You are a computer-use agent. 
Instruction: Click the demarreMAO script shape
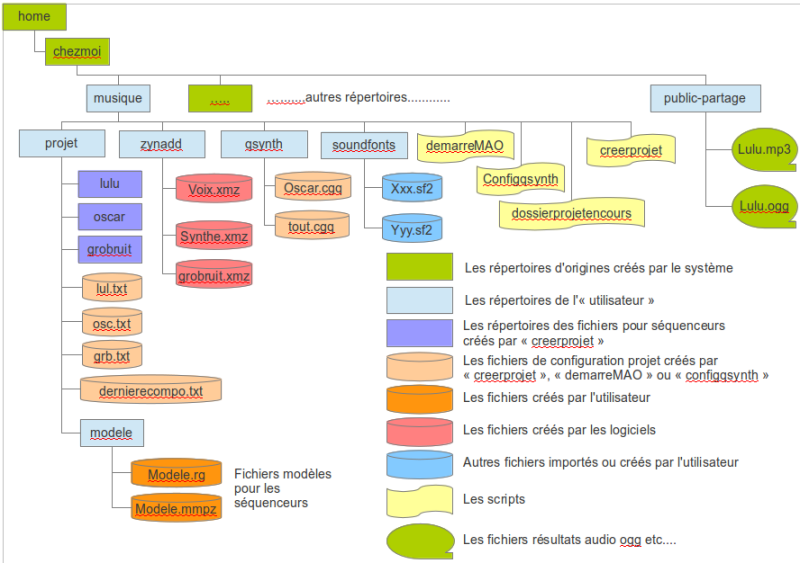[x=465, y=146]
